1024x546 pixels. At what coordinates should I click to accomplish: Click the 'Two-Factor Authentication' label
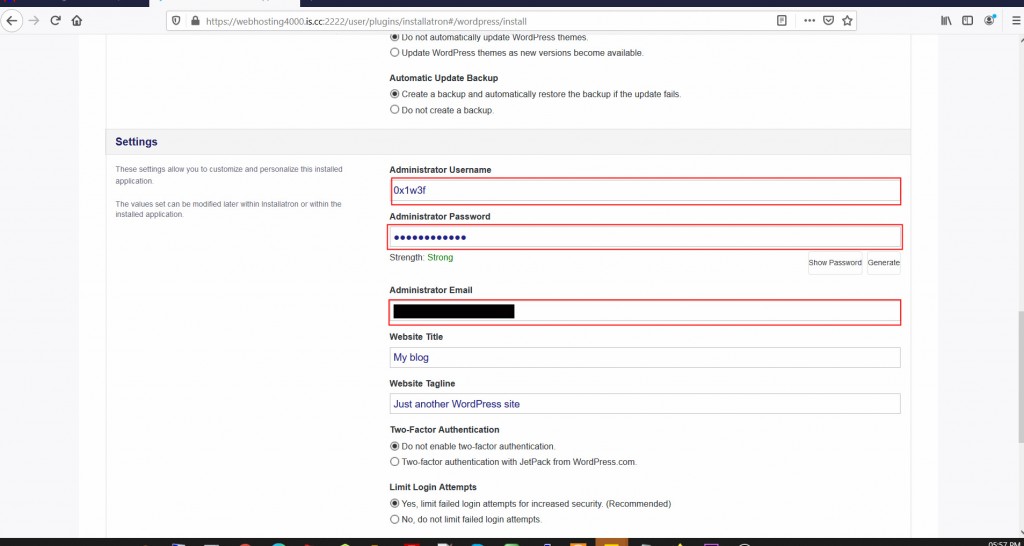tap(444, 430)
